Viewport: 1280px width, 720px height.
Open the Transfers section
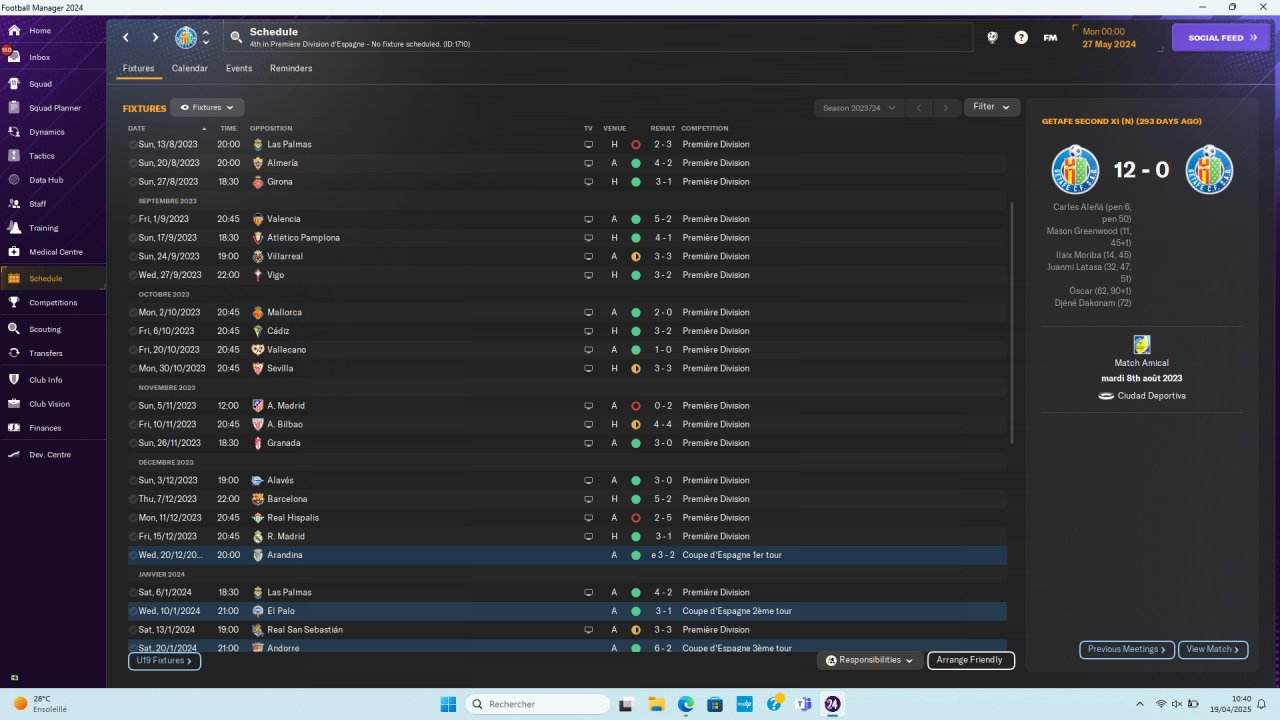click(x=46, y=353)
